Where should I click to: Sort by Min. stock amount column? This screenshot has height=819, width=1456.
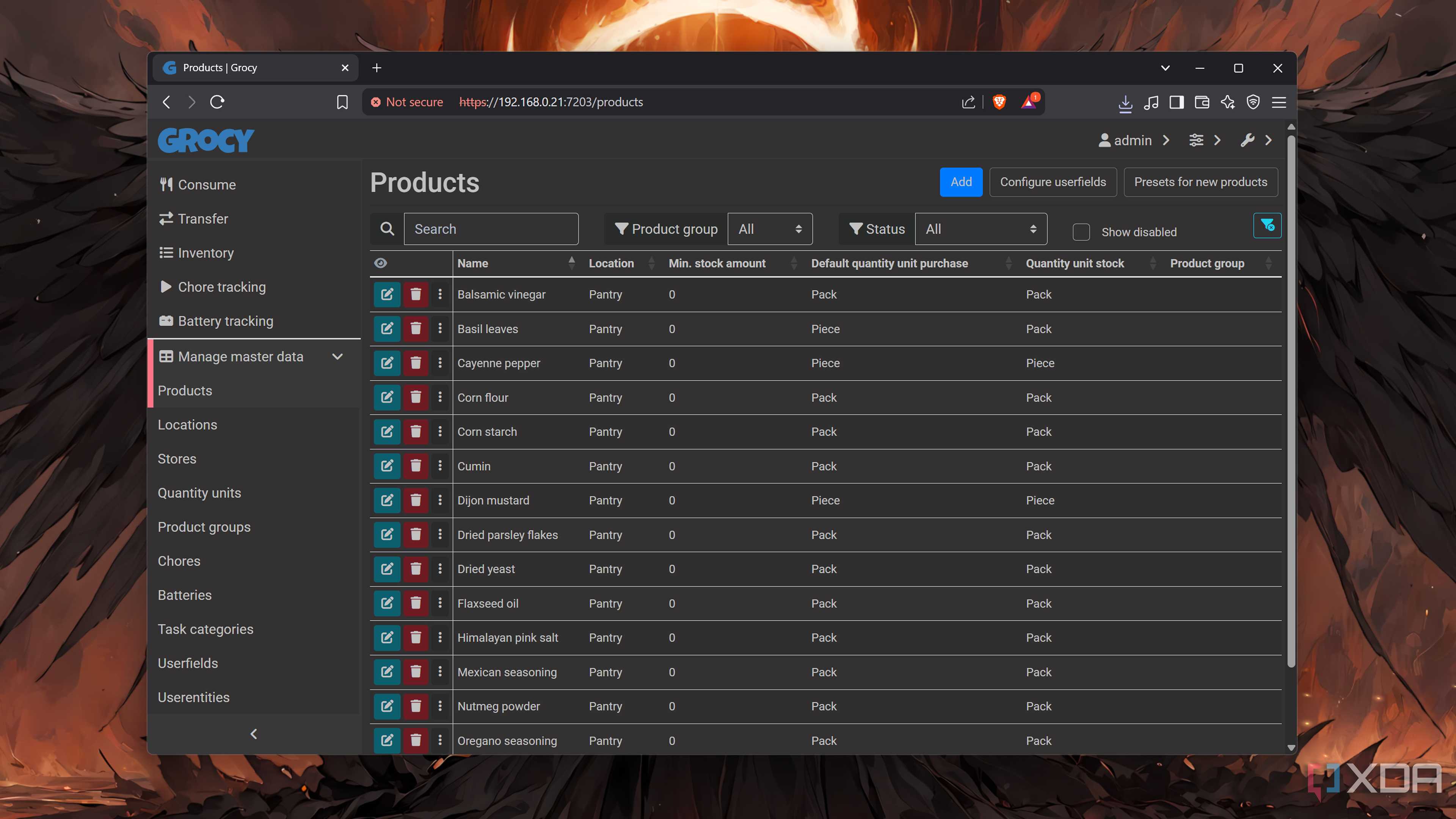(733, 264)
